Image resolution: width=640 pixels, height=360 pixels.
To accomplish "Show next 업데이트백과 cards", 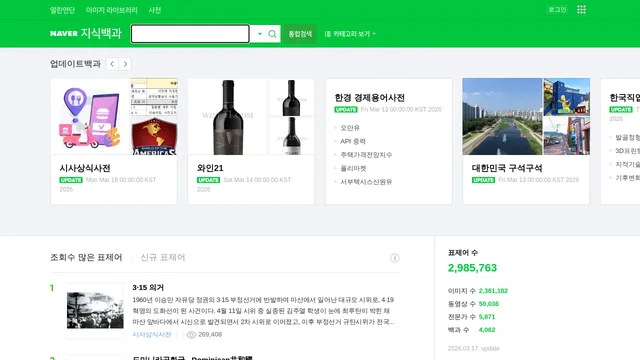I will pos(125,64).
